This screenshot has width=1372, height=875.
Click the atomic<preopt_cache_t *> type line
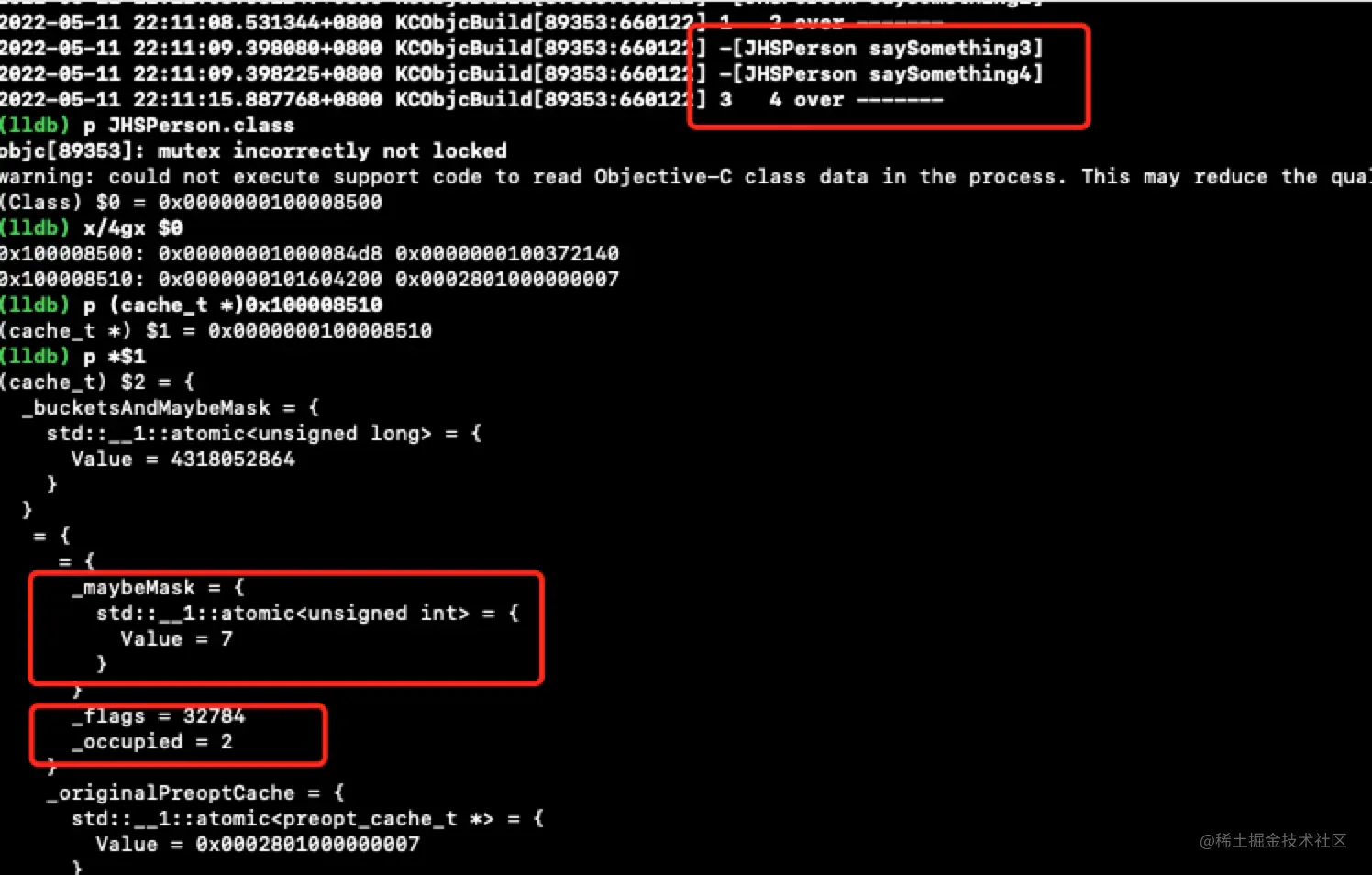307,818
